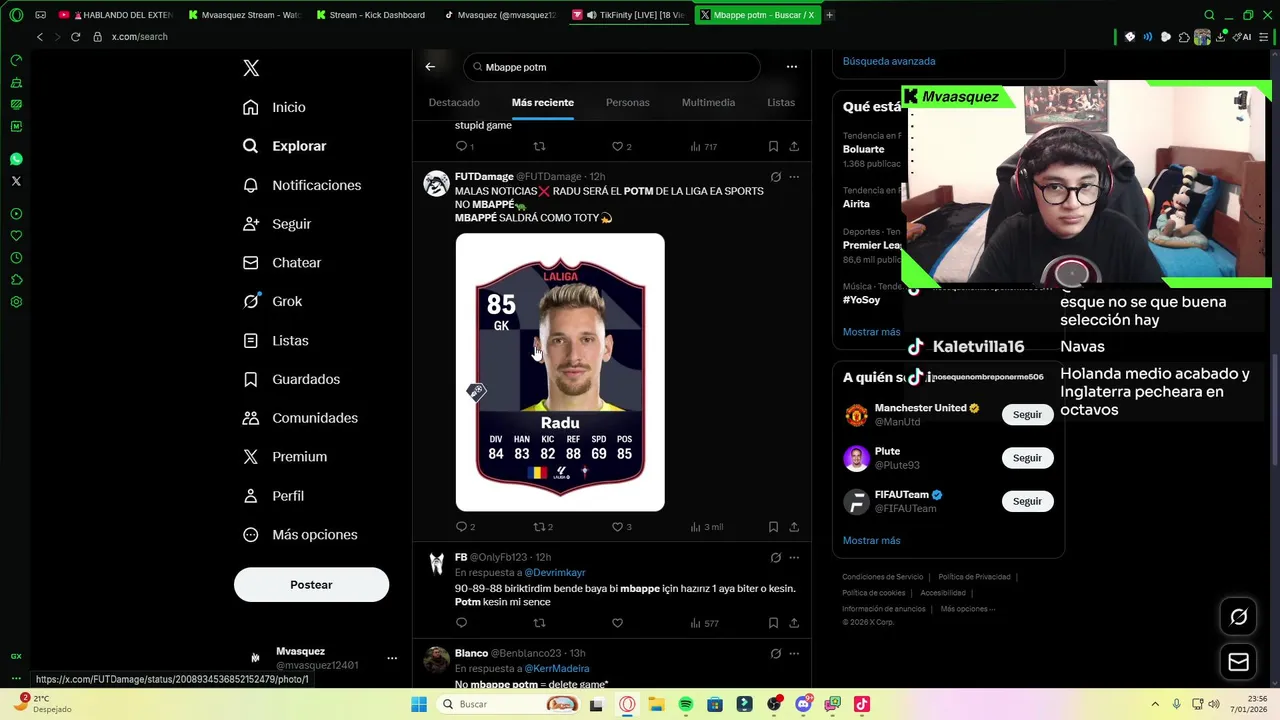This screenshot has width=1280, height=720.
Task: Open the Seguir section
Action: (277, 224)
